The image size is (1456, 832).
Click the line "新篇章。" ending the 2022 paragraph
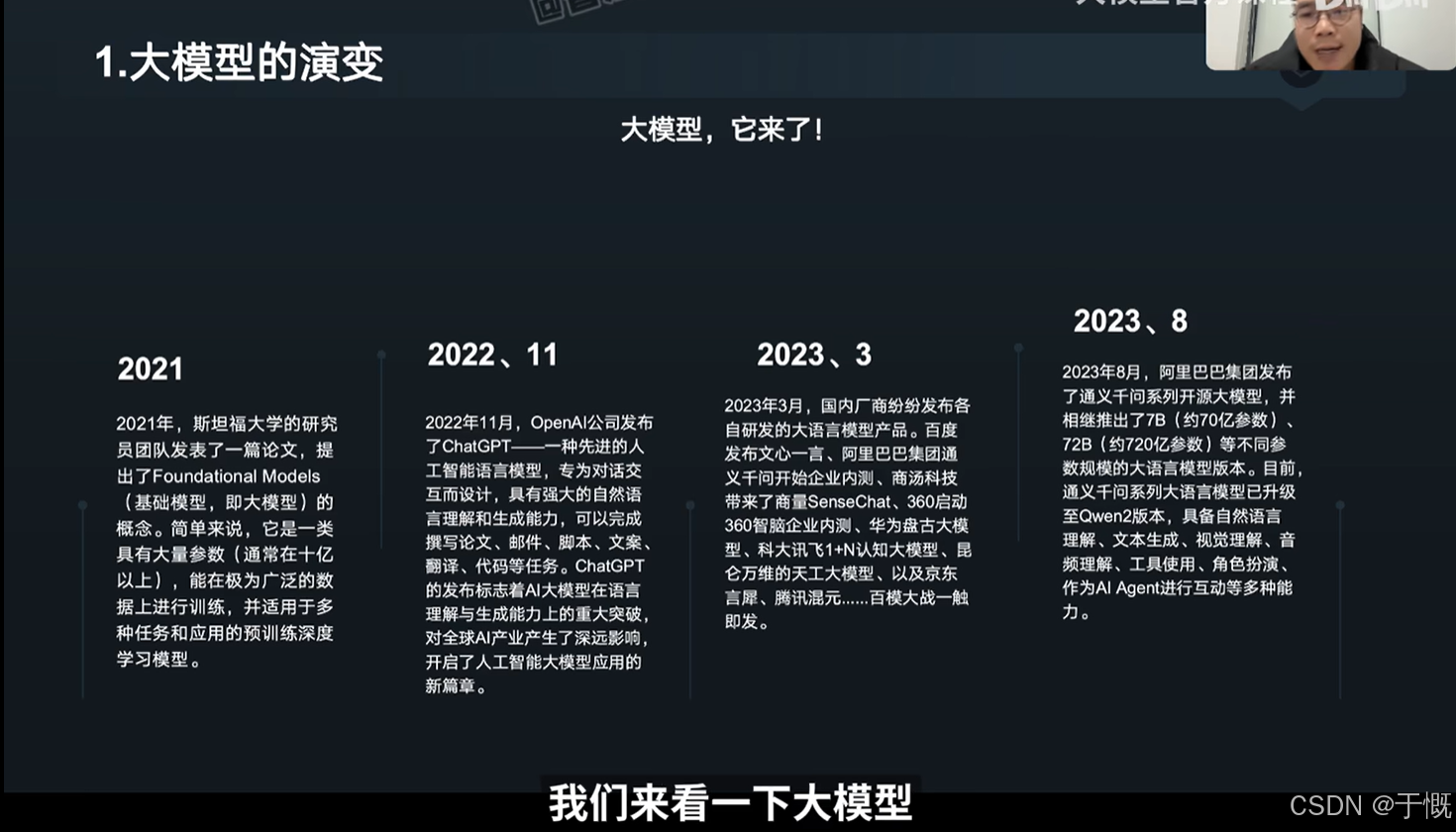click(457, 686)
